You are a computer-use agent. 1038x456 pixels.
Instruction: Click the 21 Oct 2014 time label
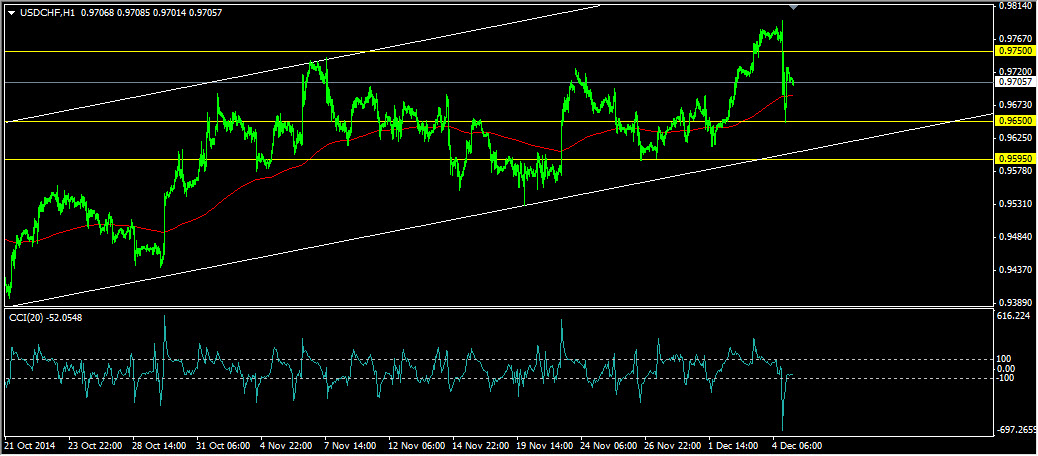[28, 445]
